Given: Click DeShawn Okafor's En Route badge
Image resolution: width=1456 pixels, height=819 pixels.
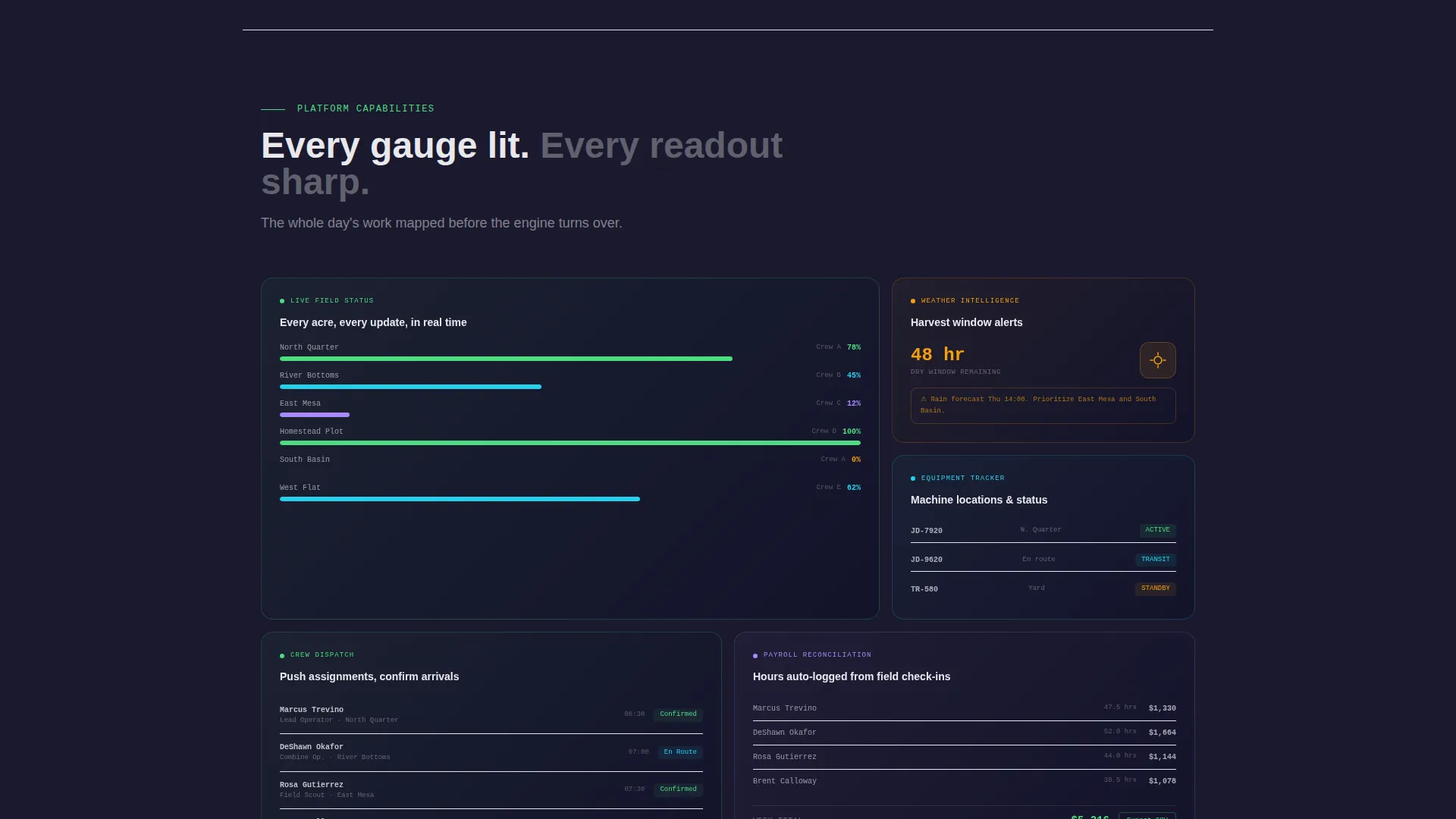Looking at the screenshot, I should pos(679,752).
